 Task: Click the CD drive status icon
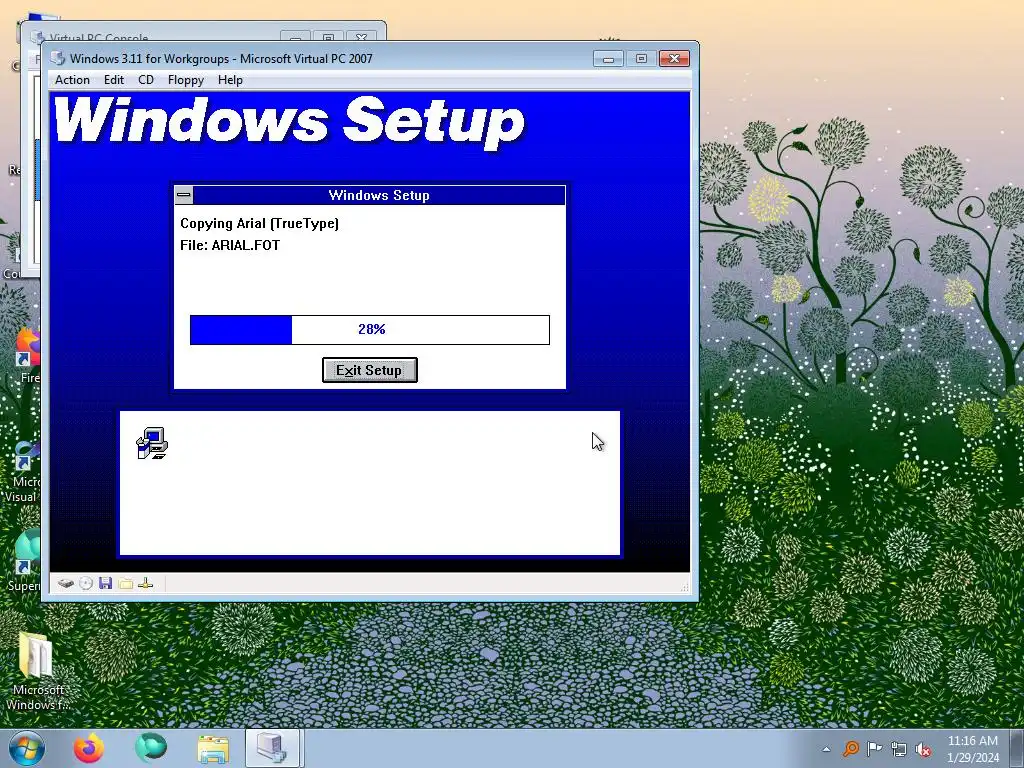click(86, 583)
